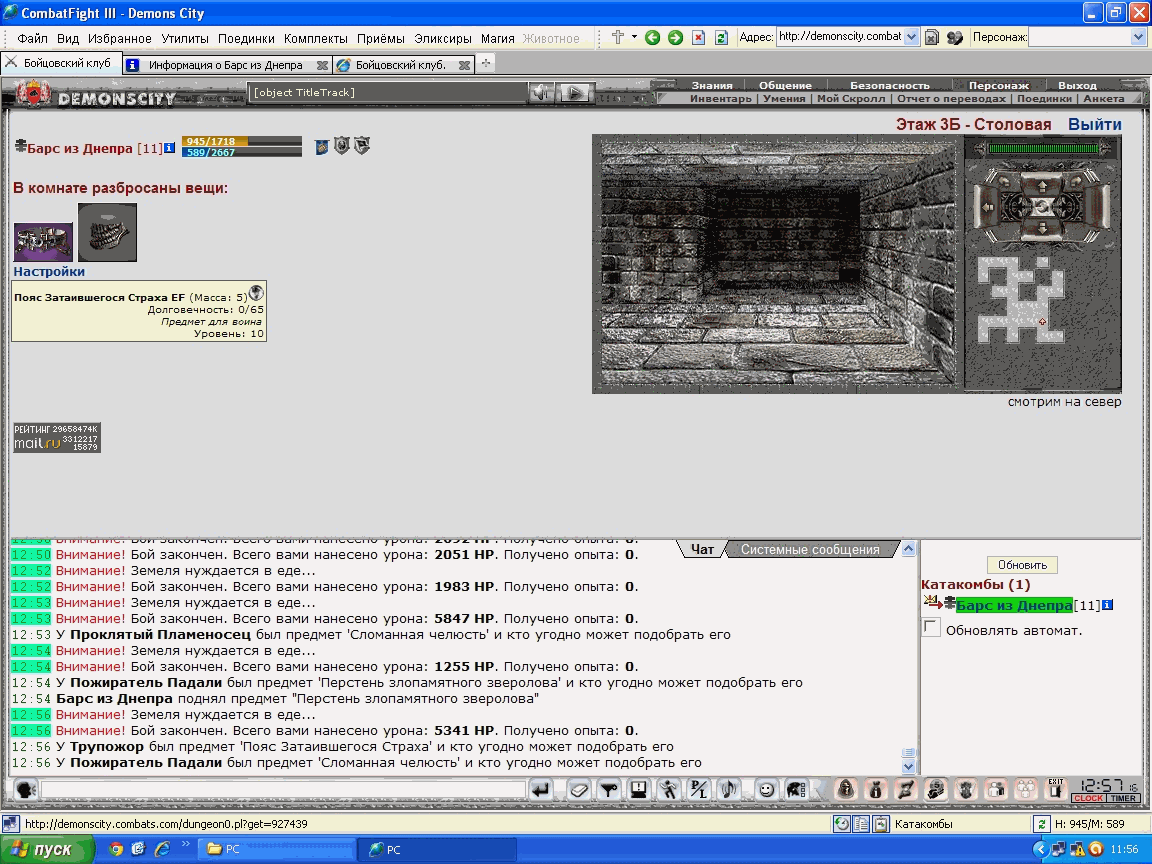Click the smiley emoticons icon
This screenshot has width=1152, height=864.
[x=766, y=790]
